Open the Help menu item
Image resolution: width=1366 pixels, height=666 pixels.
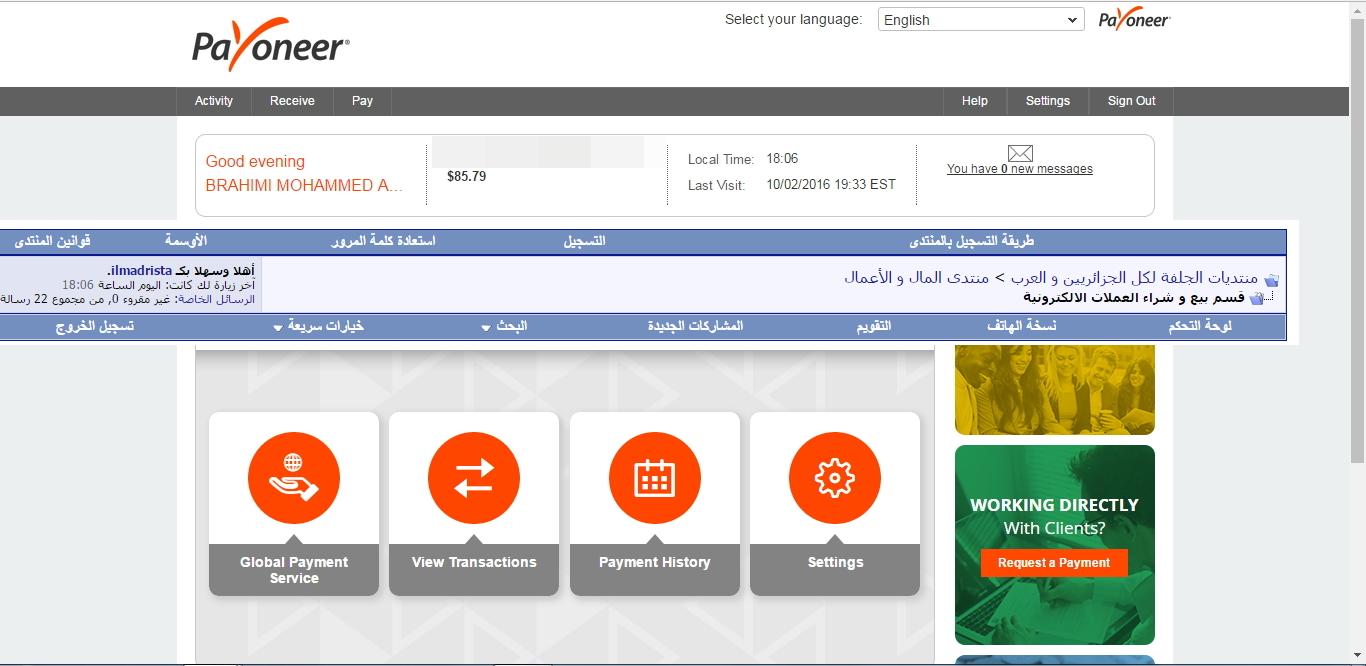pos(975,101)
